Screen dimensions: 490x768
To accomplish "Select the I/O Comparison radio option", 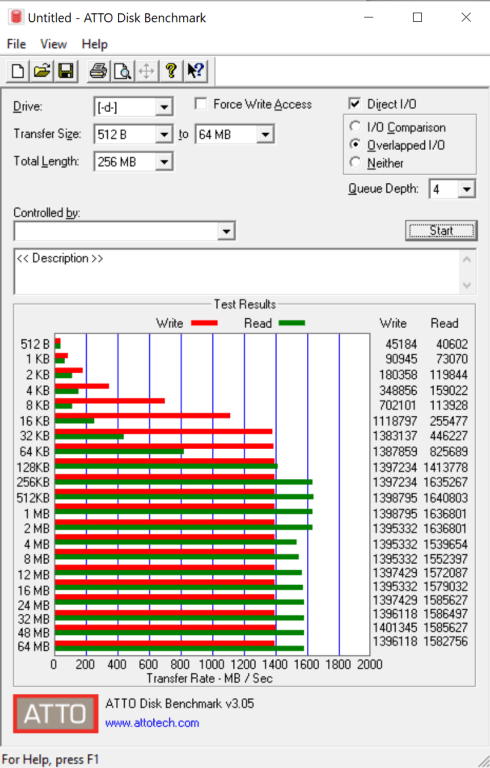I will (355, 126).
